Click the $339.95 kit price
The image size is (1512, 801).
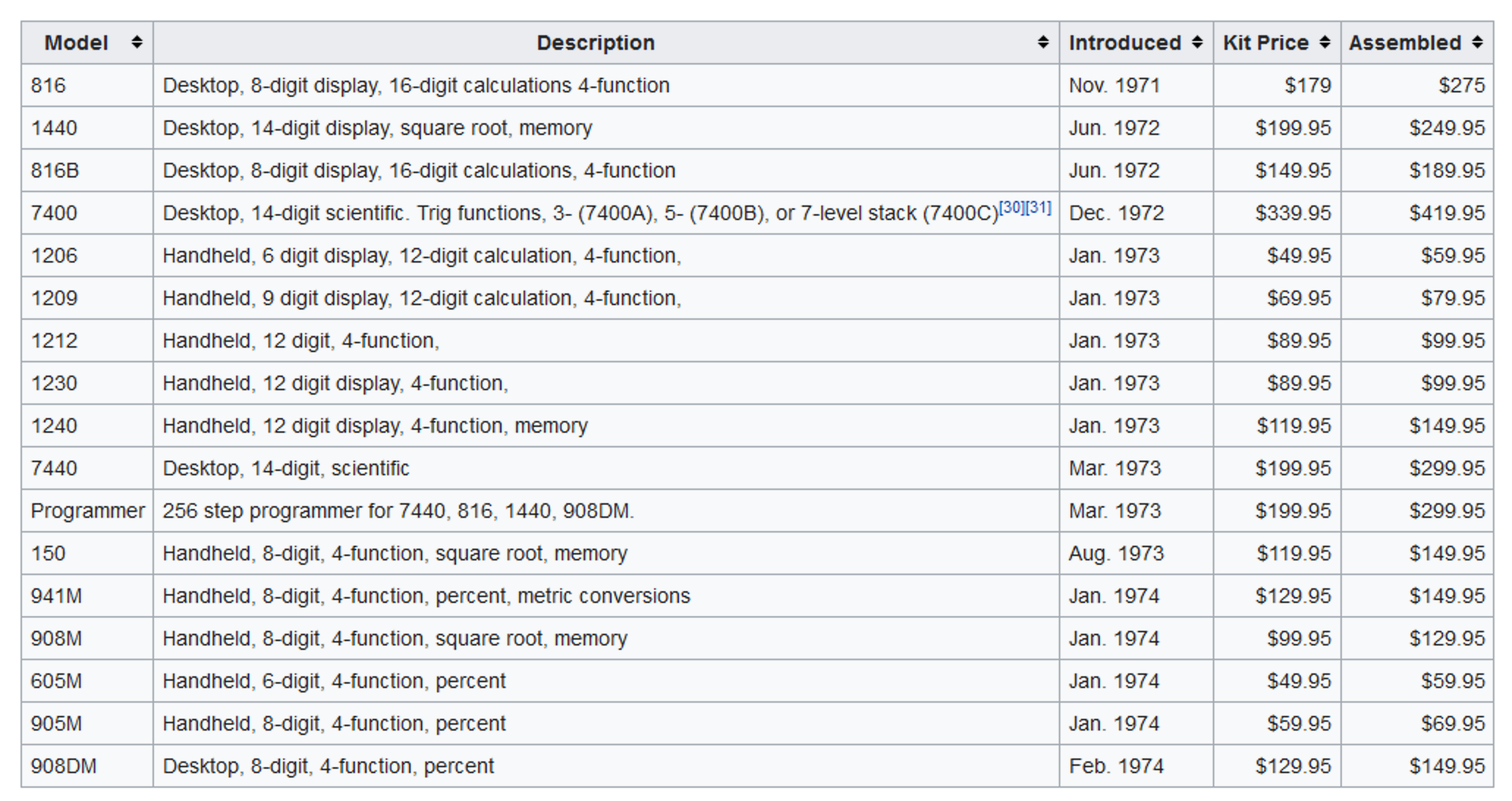point(1293,213)
